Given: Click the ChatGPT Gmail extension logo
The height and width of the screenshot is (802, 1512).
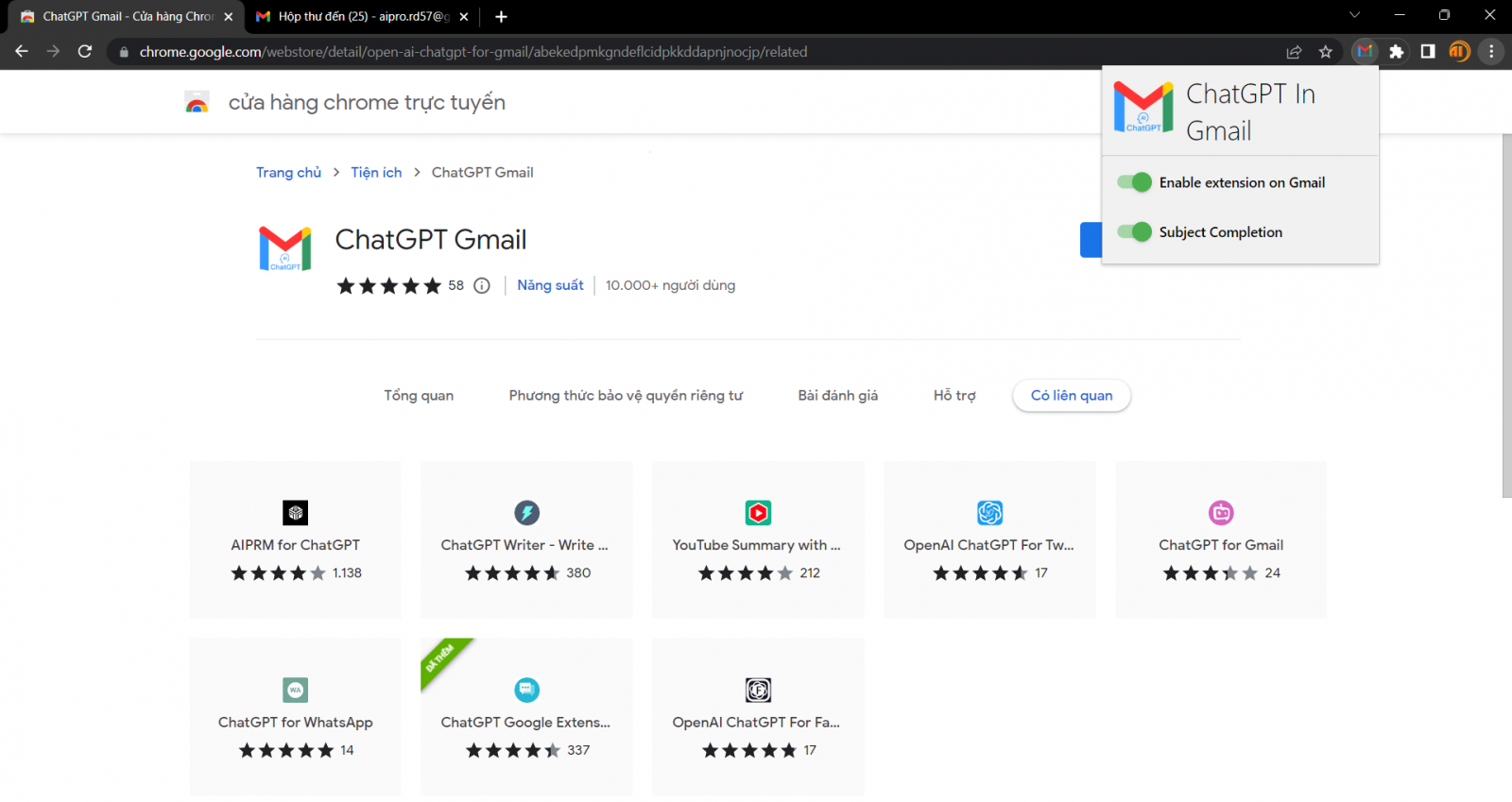Looking at the screenshot, I should tap(285, 249).
